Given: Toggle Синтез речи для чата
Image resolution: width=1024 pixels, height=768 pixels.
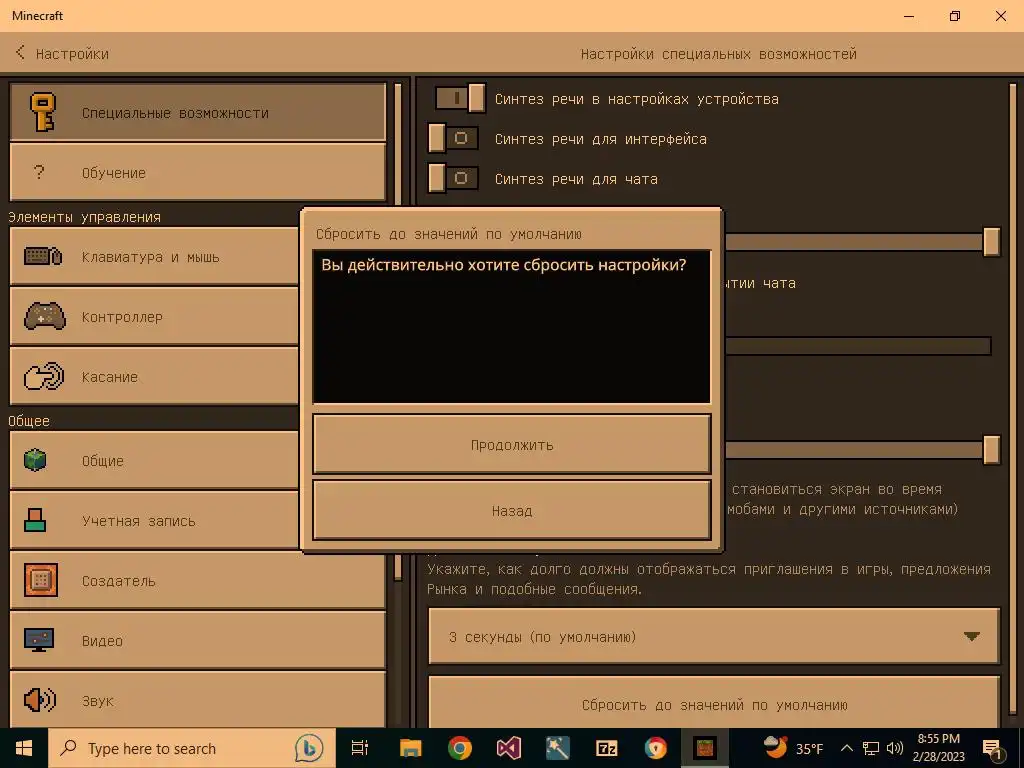Looking at the screenshot, I should point(453,178).
